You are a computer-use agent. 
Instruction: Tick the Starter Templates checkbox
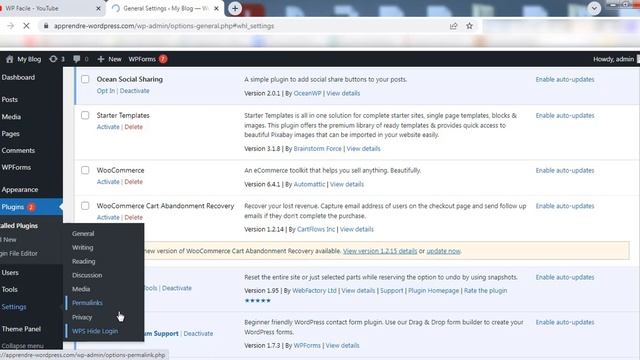(85, 116)
